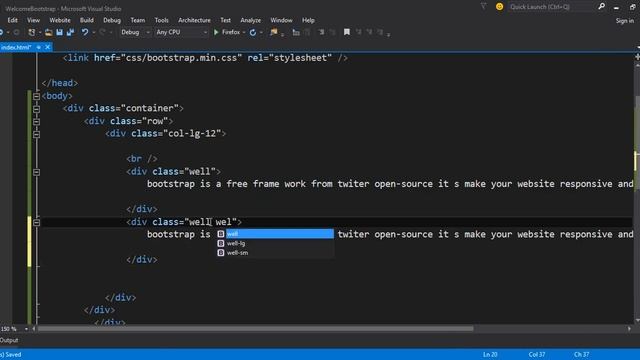This screenshot has width=640, height=360.
Task: Open the undo history dropdown arrow
Action: (93, 32)
